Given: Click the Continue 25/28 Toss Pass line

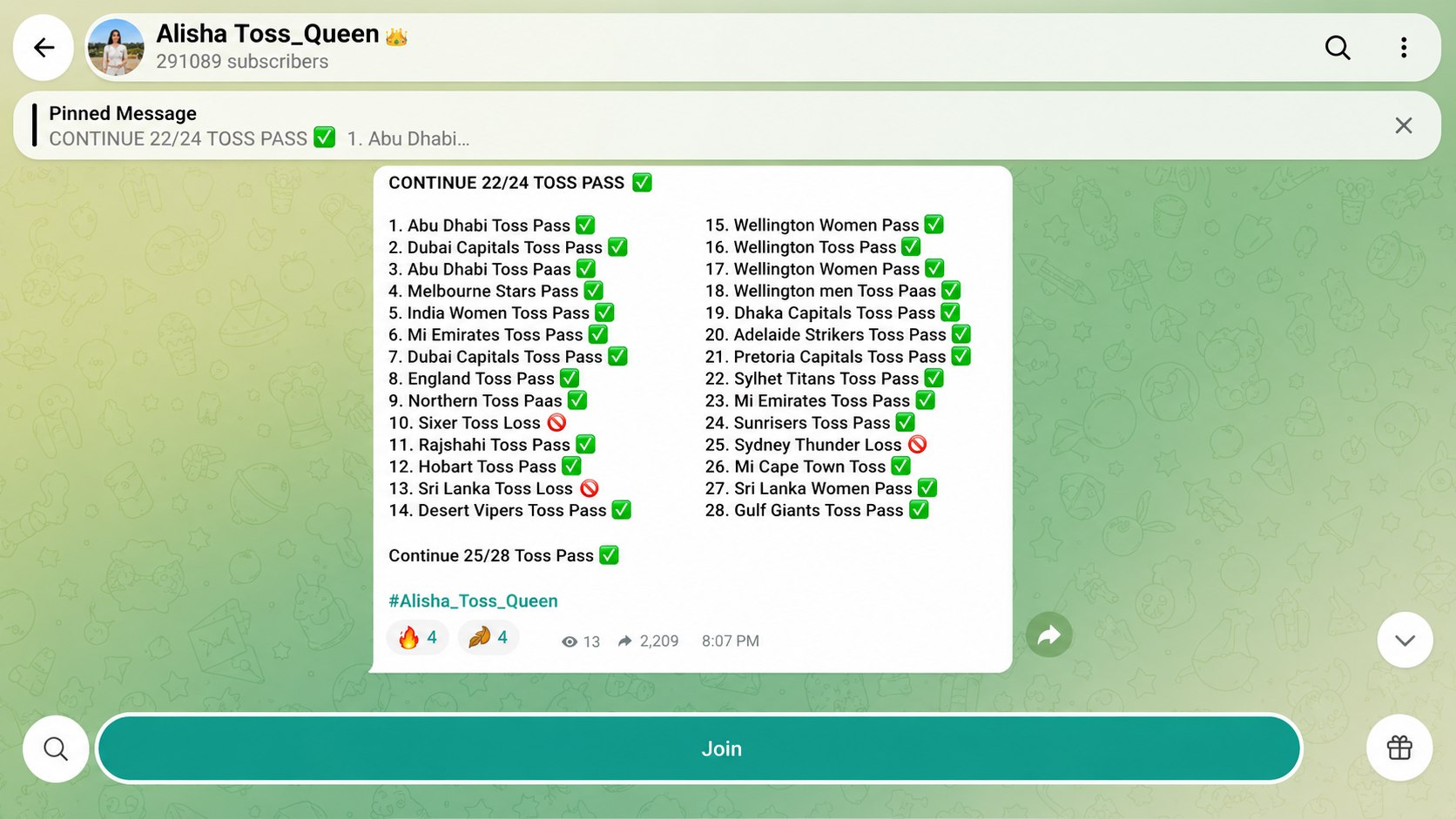Looking at the screenshot, I should tap(503, 555).
